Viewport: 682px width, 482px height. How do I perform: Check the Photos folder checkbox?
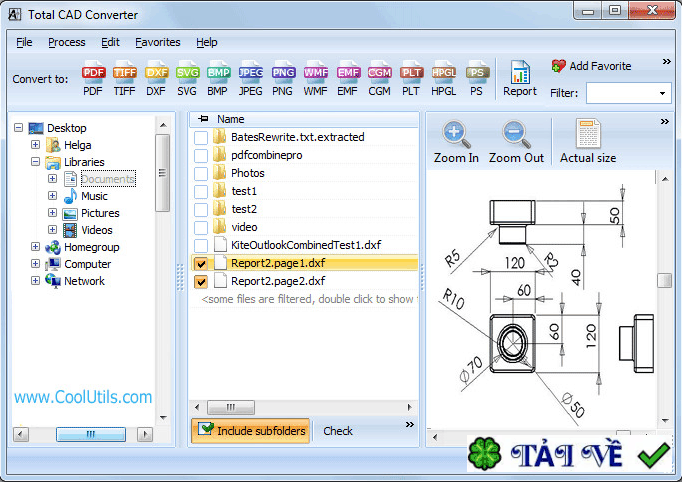201,174
